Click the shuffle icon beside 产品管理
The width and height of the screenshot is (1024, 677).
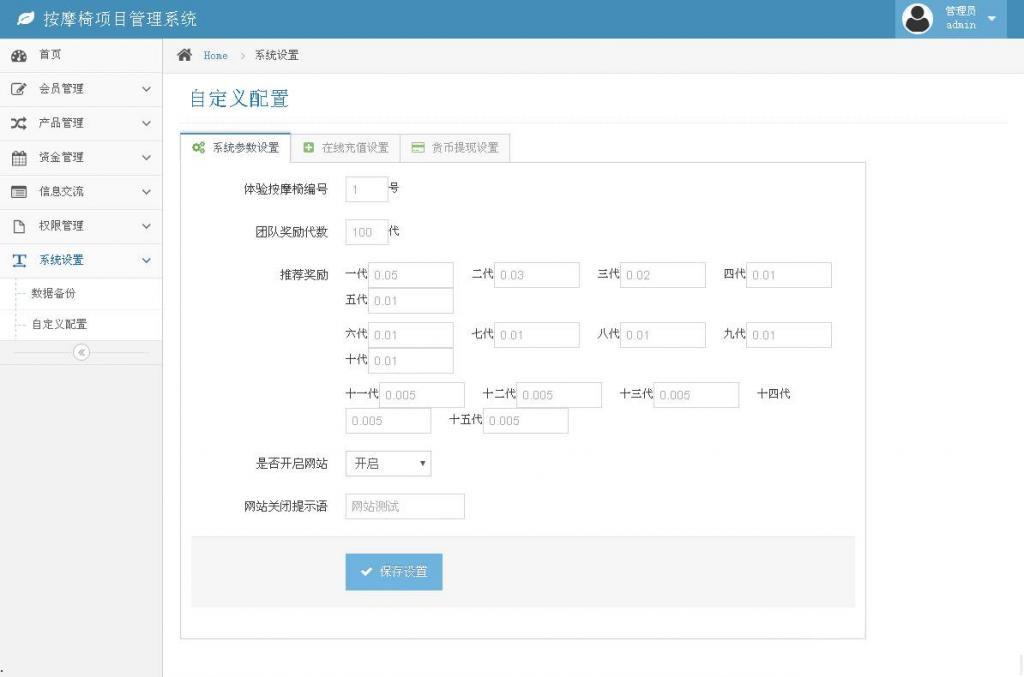coord(19,123)
